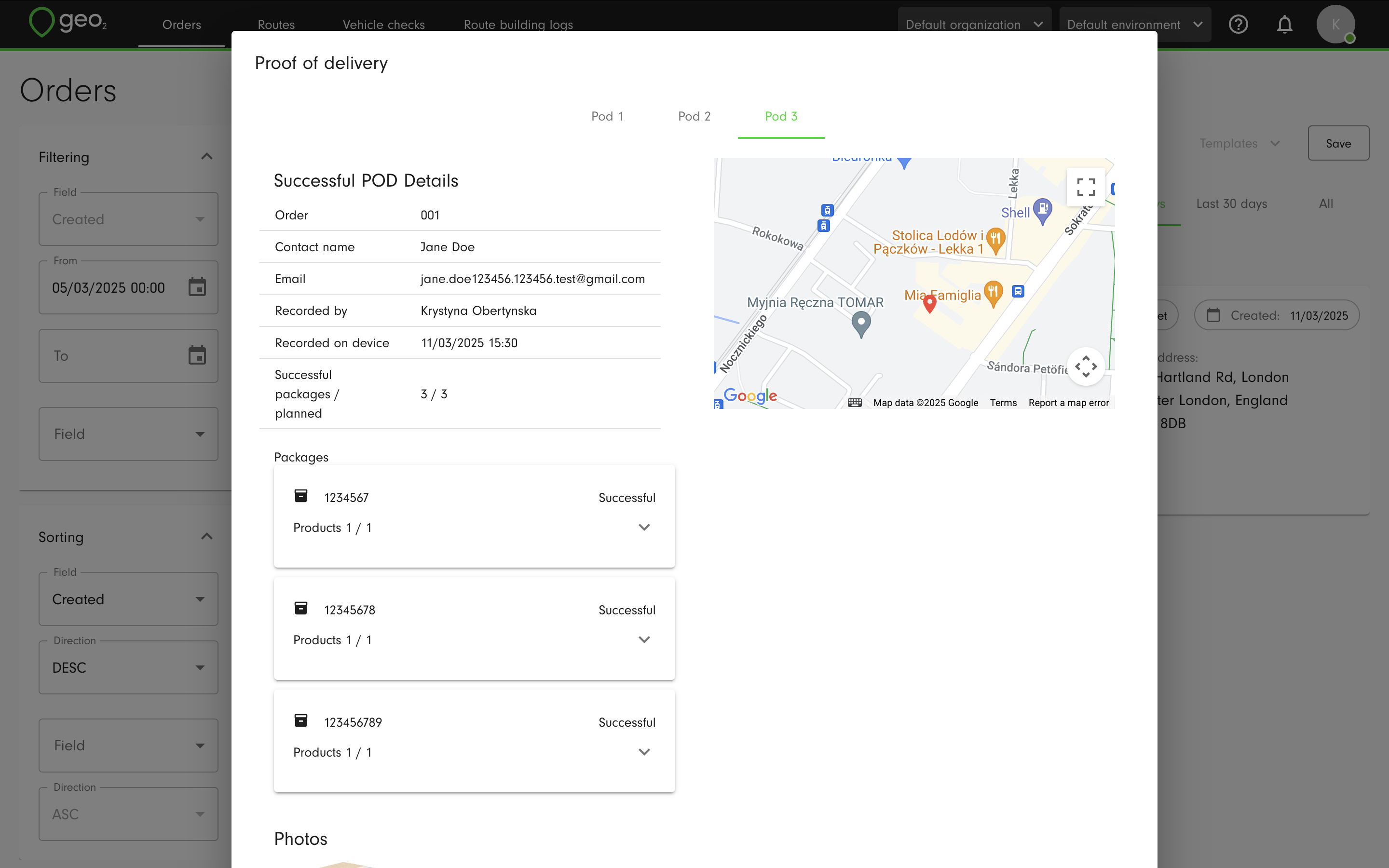1389x868 pixels.
Task: Select the Last 30 days tab
Action: click(x=1231, y=204)
